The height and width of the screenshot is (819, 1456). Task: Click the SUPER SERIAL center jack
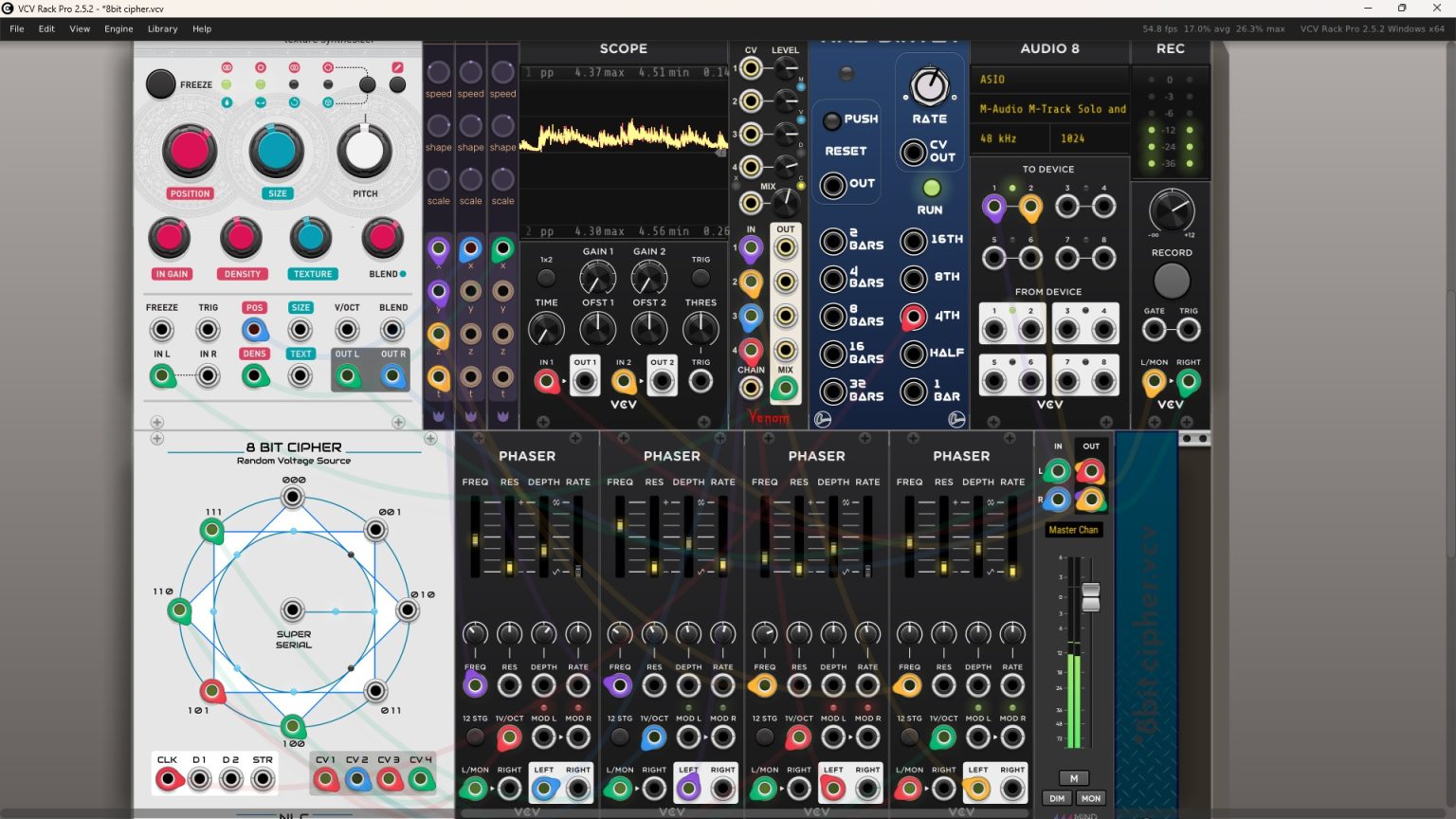coord(293,610)
